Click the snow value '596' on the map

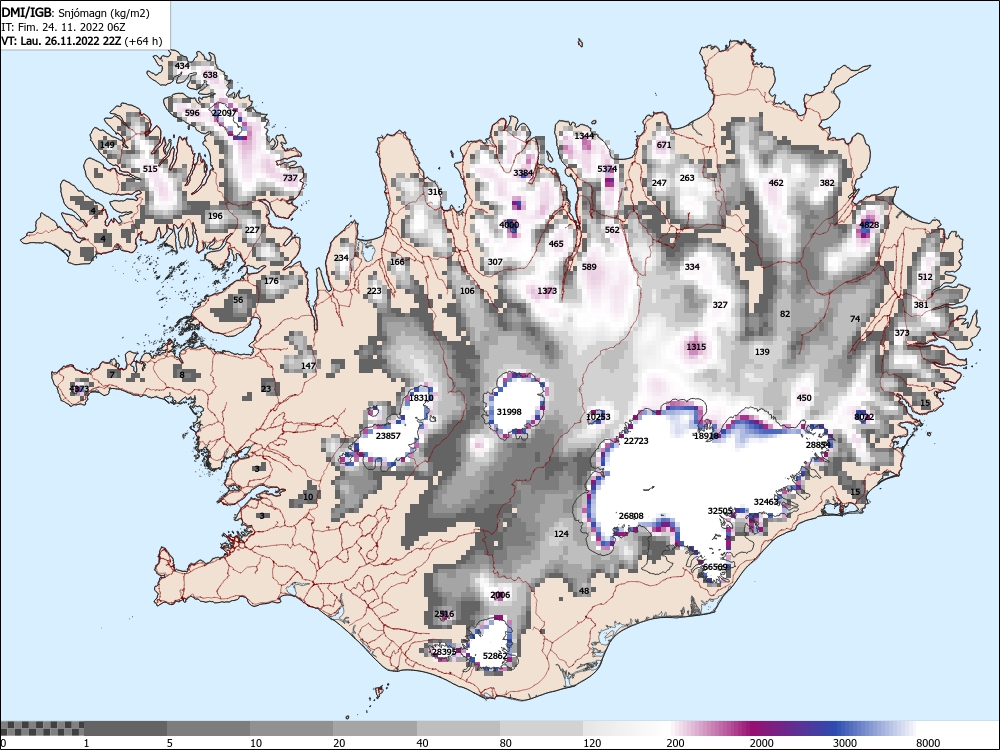[x=192, y=113]
